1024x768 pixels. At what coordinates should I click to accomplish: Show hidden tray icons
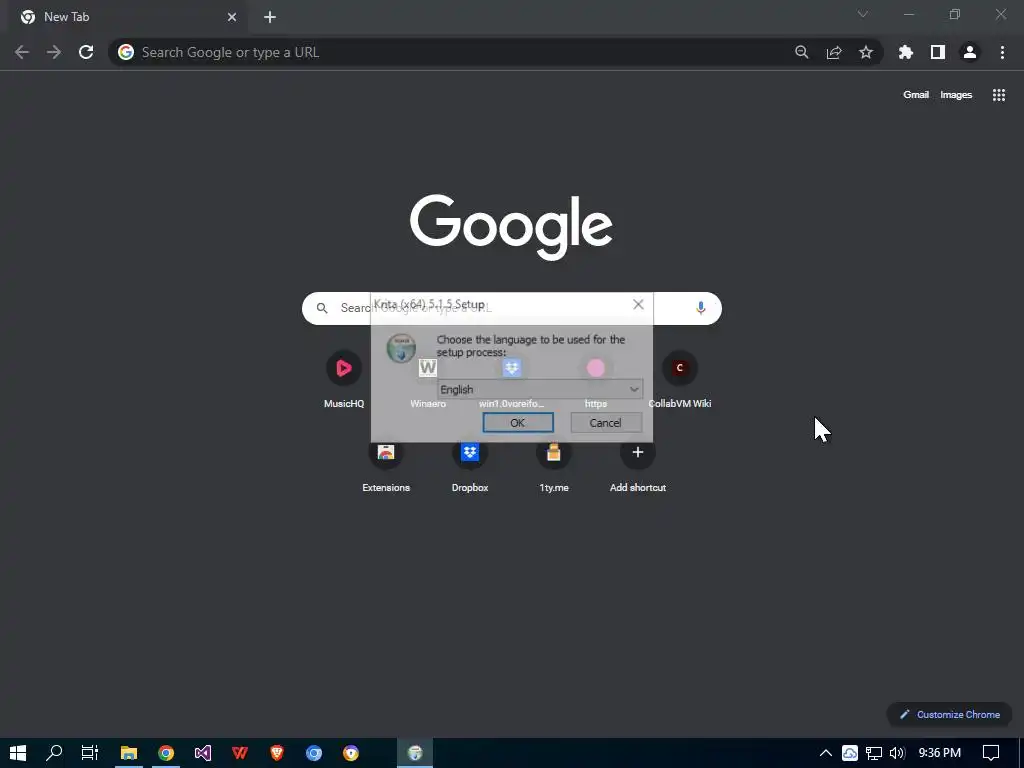click(x=825, y=753)
